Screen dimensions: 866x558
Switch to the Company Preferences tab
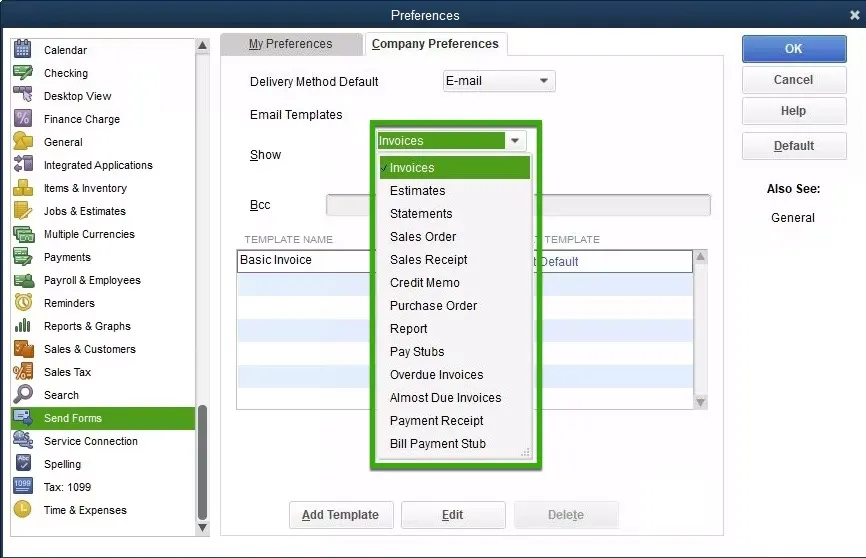[435, 44]
